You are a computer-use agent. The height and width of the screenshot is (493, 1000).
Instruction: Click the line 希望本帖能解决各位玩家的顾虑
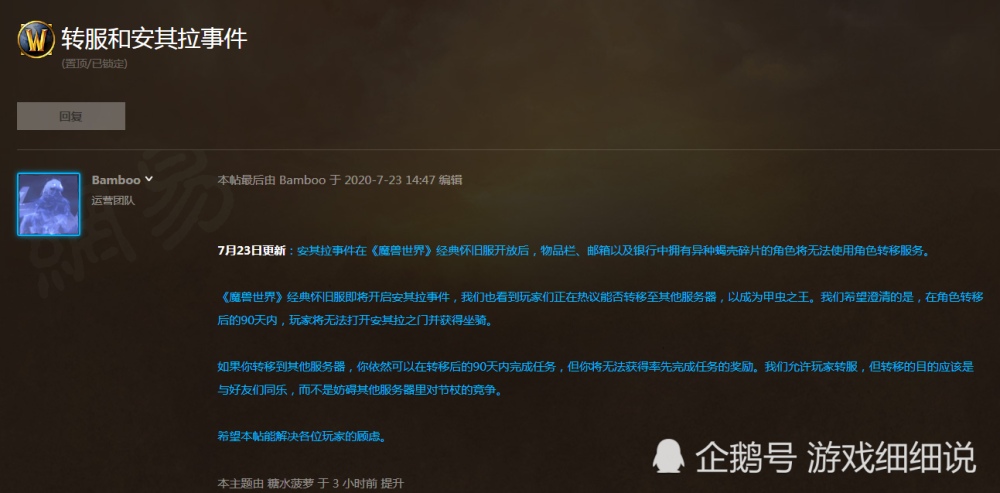[302, 437]
